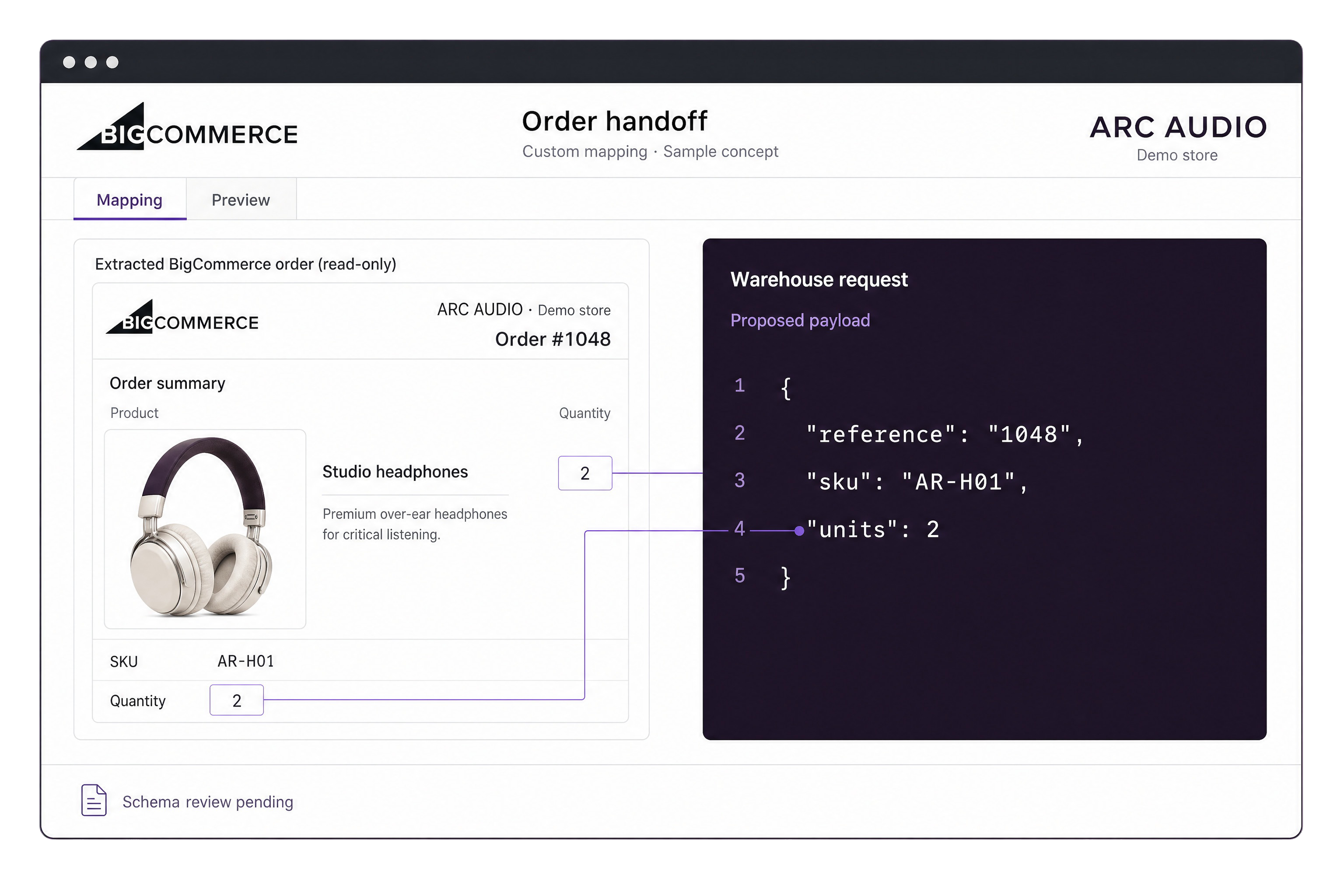1344x896 pixels.
Task: Click the "Order handoff" title
Action: pyautogui.click(x=614, y=121)
